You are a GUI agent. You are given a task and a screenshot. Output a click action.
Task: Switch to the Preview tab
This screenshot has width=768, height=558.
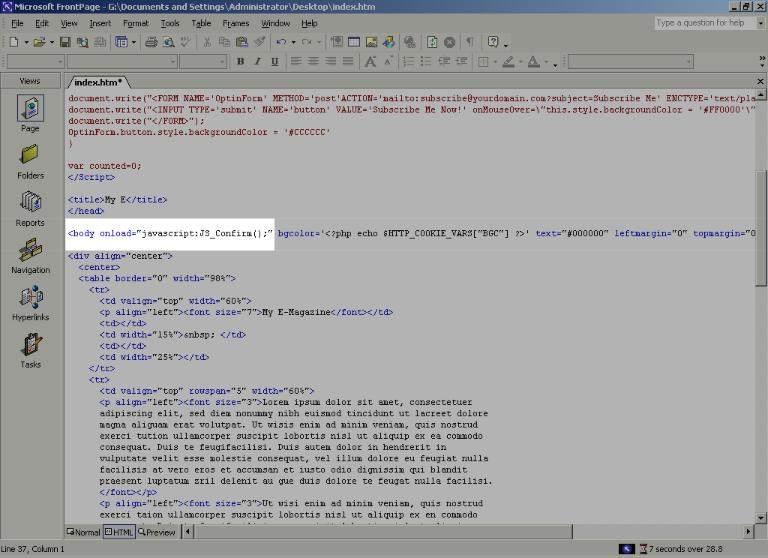coord(157,532)
